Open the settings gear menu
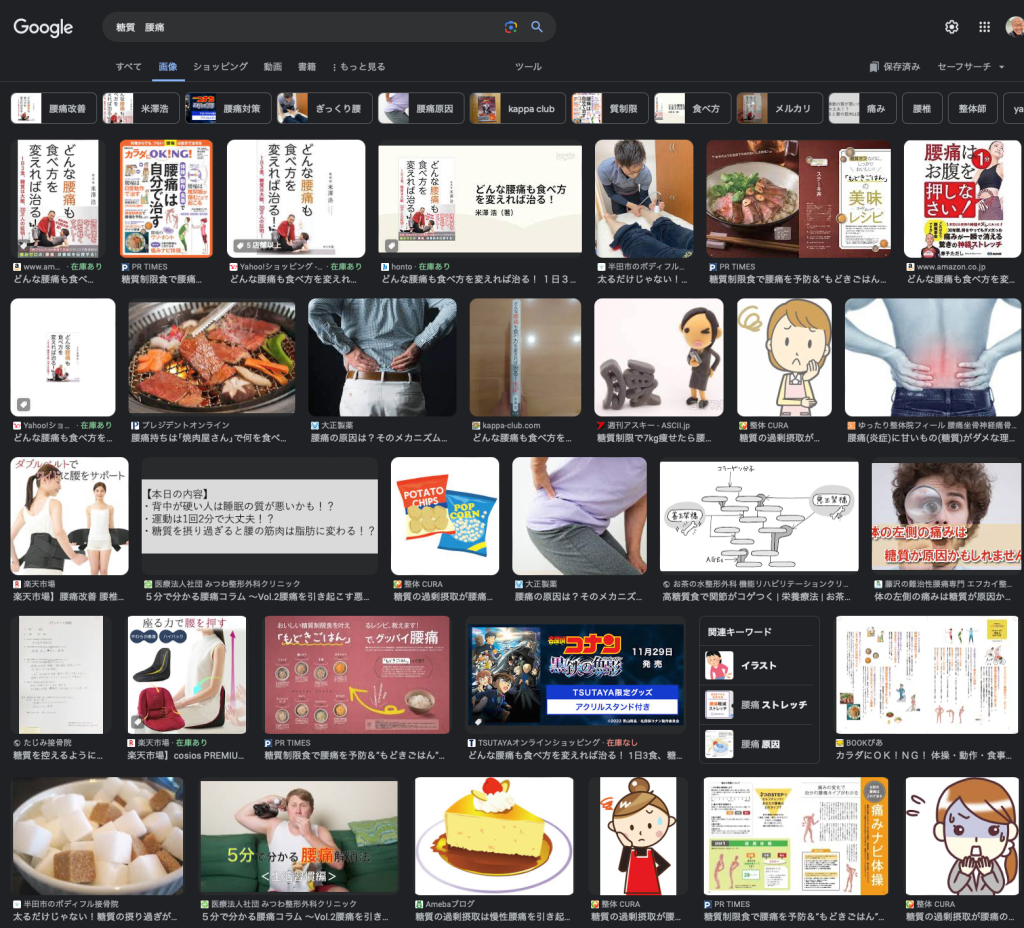 (951, 27)
